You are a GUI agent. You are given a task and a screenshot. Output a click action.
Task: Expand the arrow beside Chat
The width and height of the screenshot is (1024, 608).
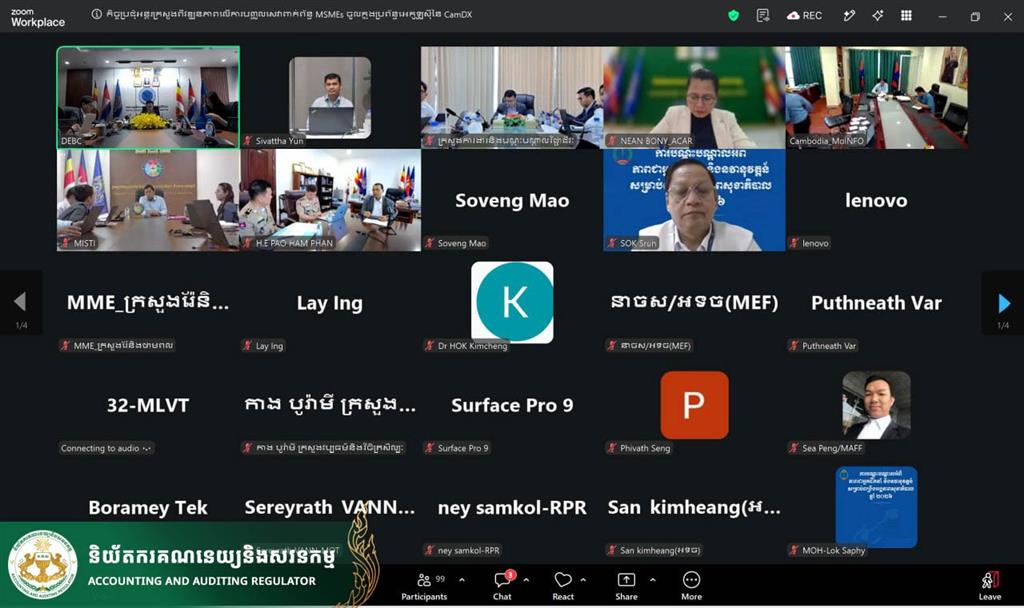[x=526, y=579]
